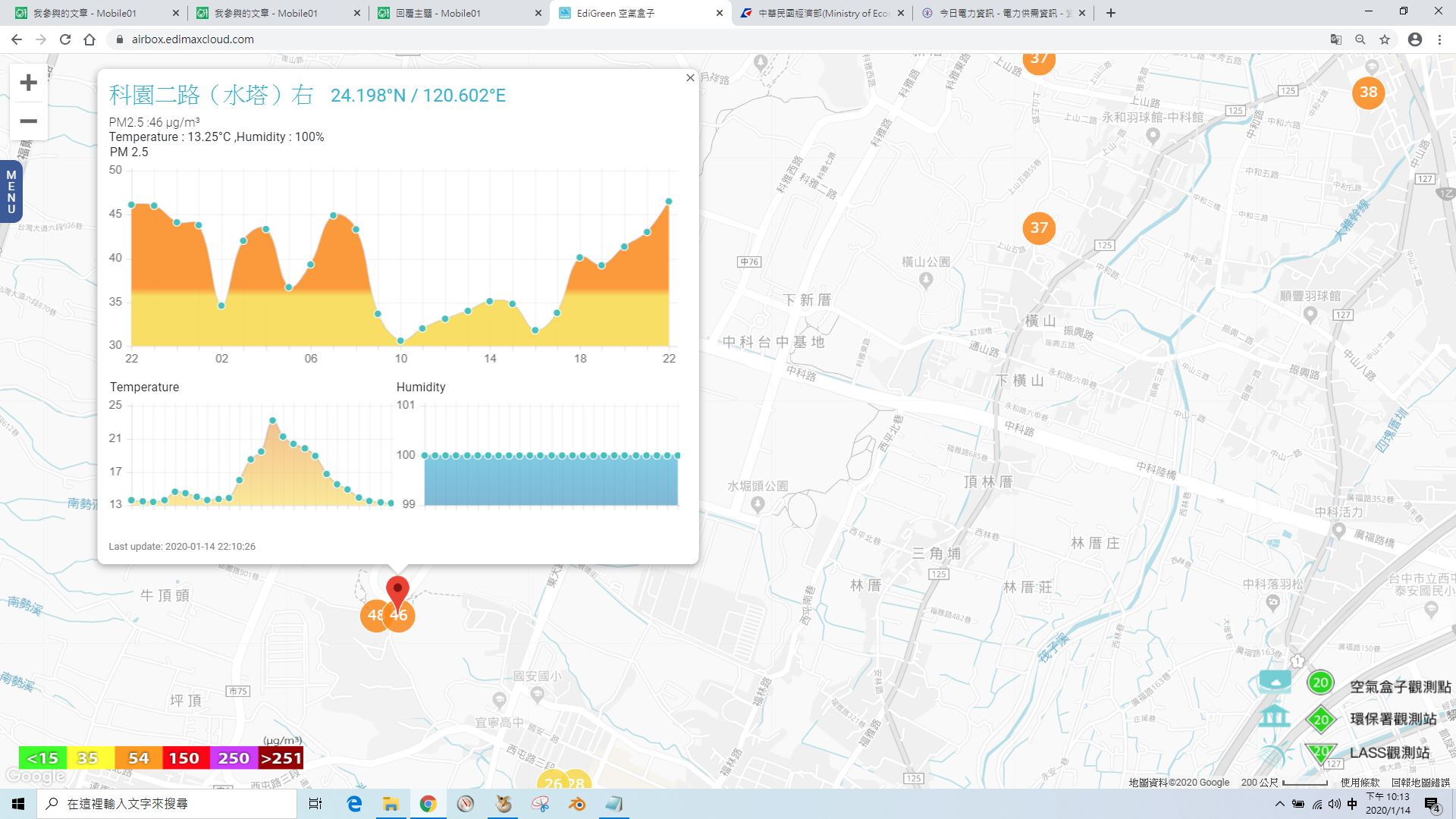Toggle the EPA station building icon
Screen dimensions: 1456x819
(x=1275, y=716)
